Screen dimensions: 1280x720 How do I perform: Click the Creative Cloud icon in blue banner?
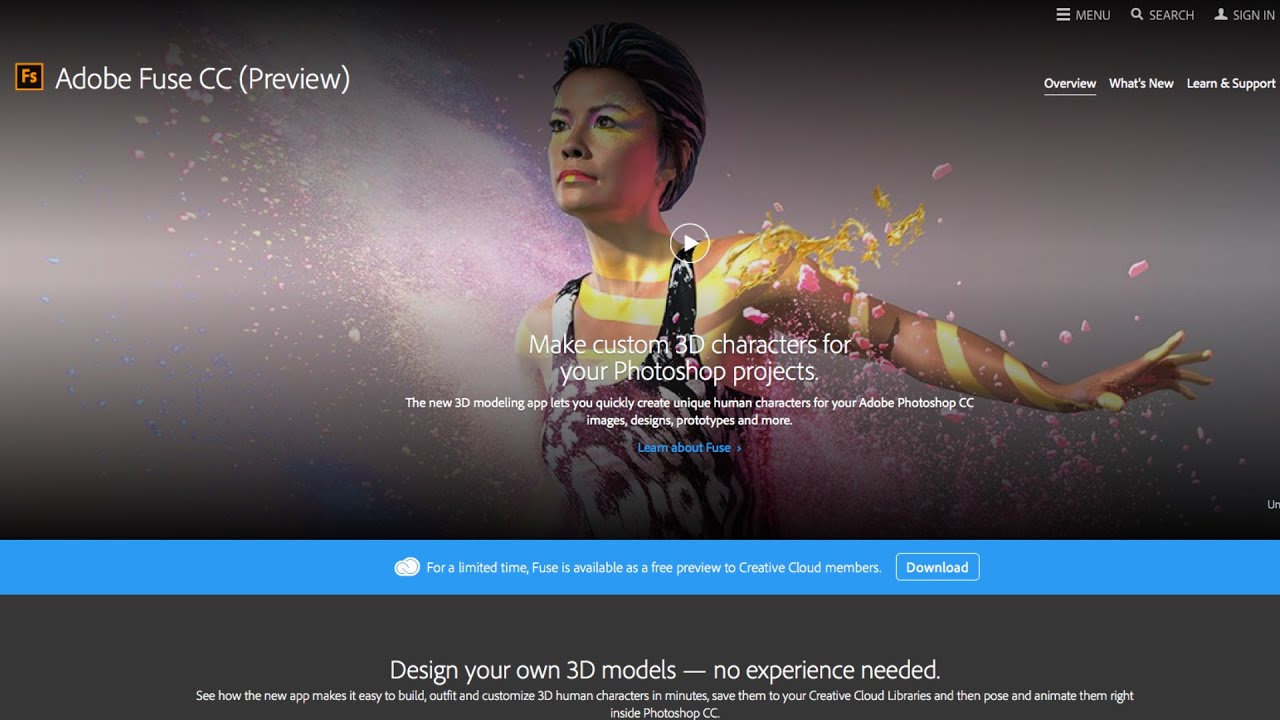coord(407,567)
